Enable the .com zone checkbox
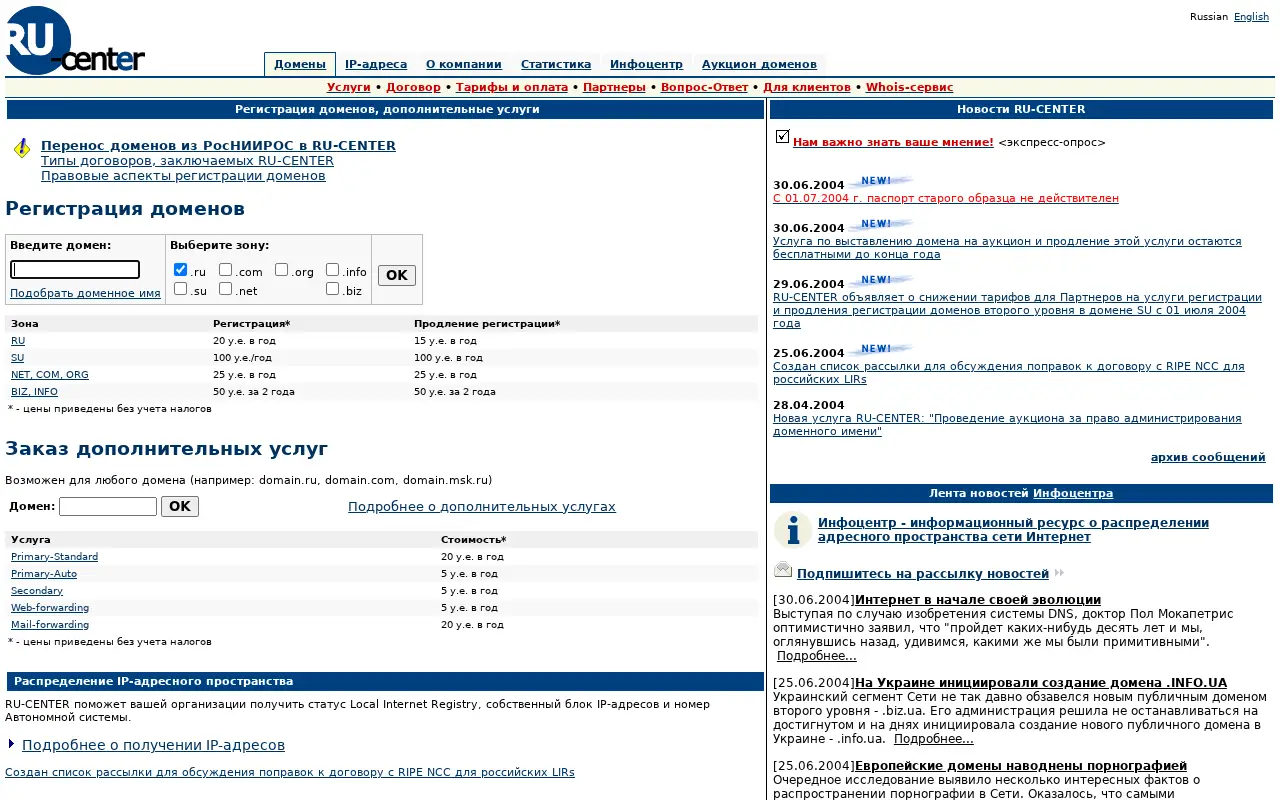The height and width of the screenshot is (800, 1280). pos(226,270)
